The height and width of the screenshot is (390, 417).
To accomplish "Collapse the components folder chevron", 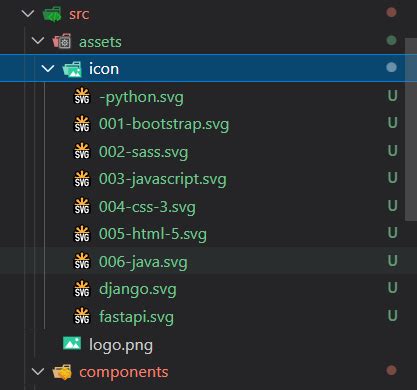I will pos(38,371).
